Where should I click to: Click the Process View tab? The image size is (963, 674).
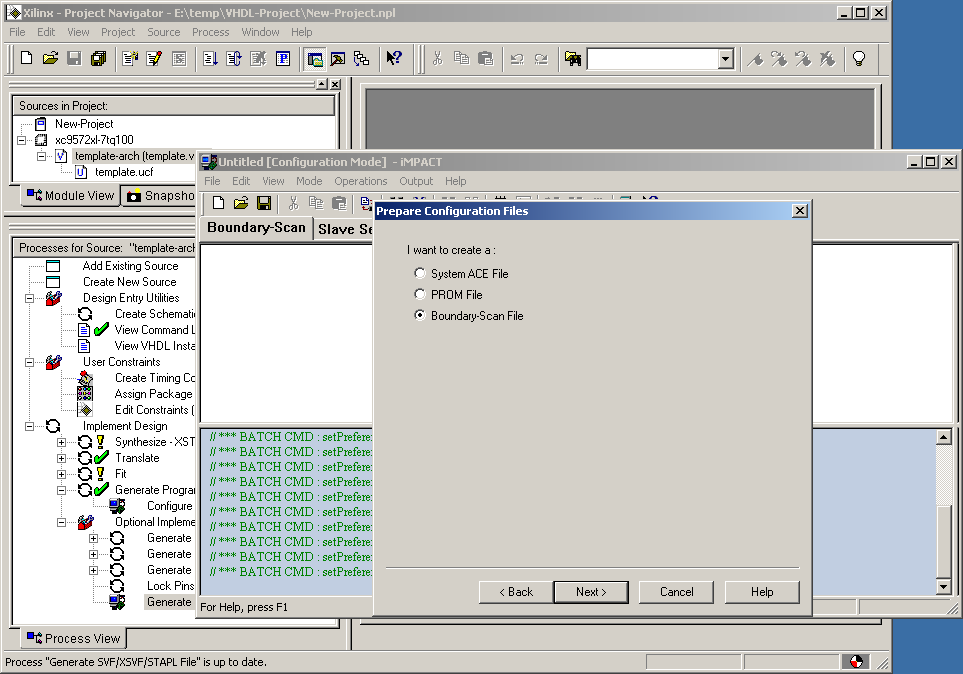click(74, 638)
